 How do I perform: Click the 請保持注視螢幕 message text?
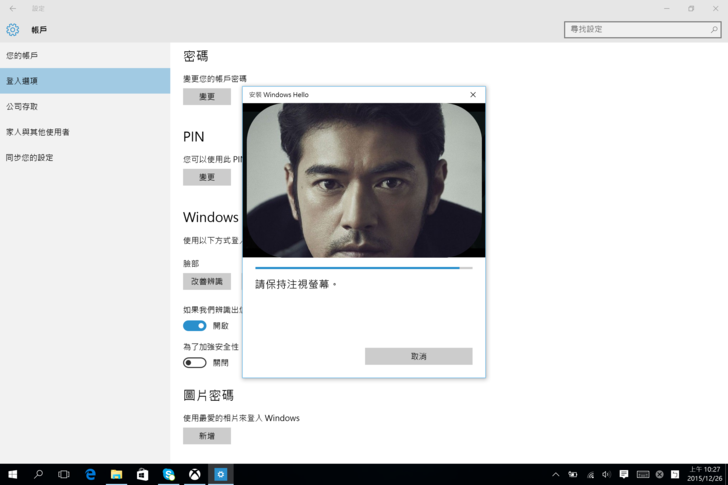(x=296, y=284)
